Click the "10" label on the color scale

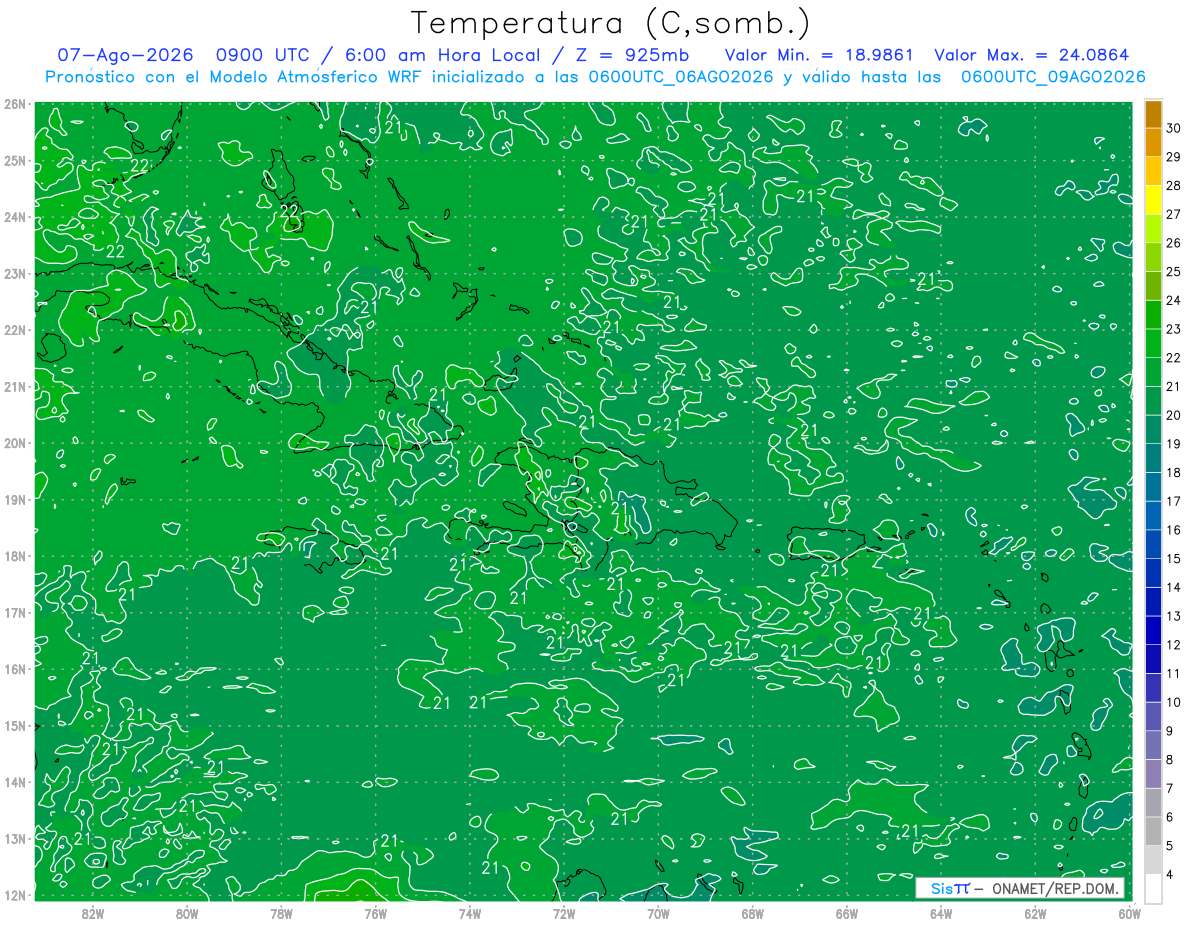[1173, 702]
